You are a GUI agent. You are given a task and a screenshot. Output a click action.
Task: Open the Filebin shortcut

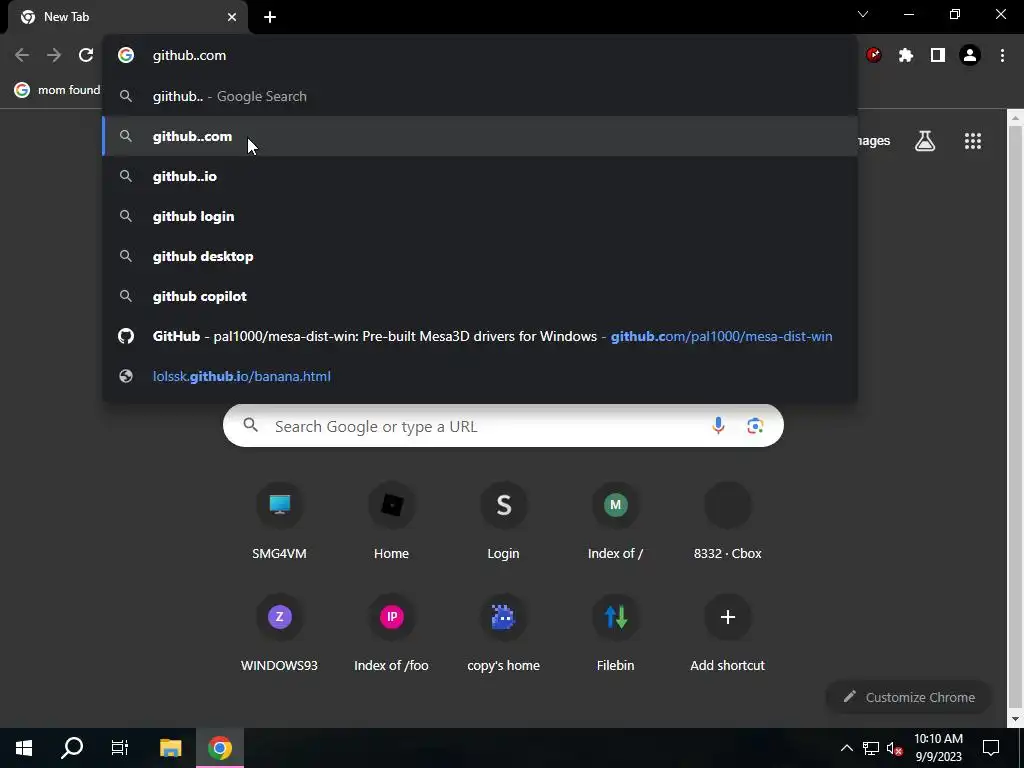(x=615, y=633)
